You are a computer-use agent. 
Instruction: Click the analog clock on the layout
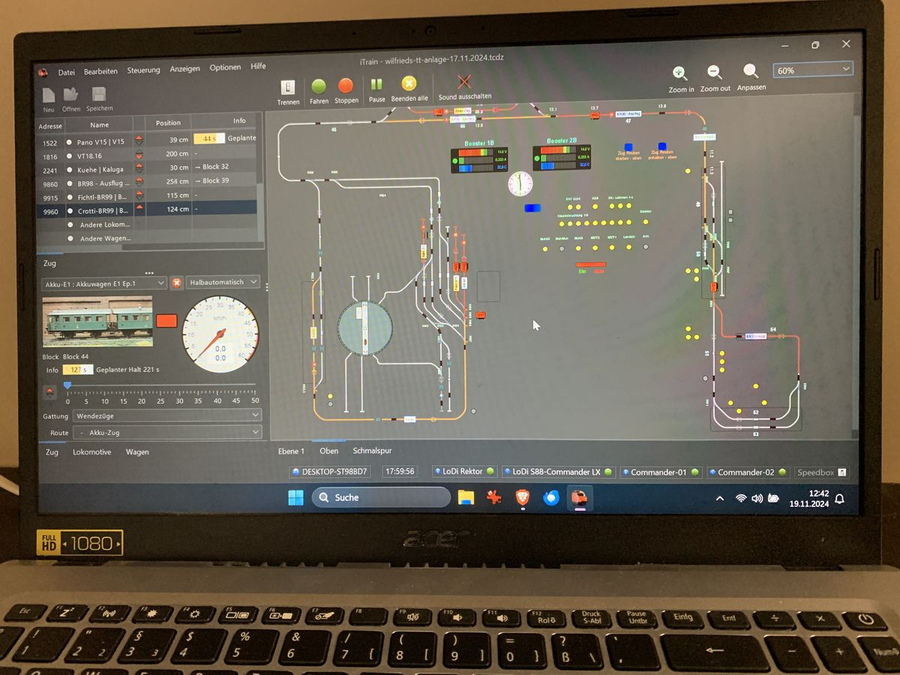pyautogui.click(x=520, y=184)
